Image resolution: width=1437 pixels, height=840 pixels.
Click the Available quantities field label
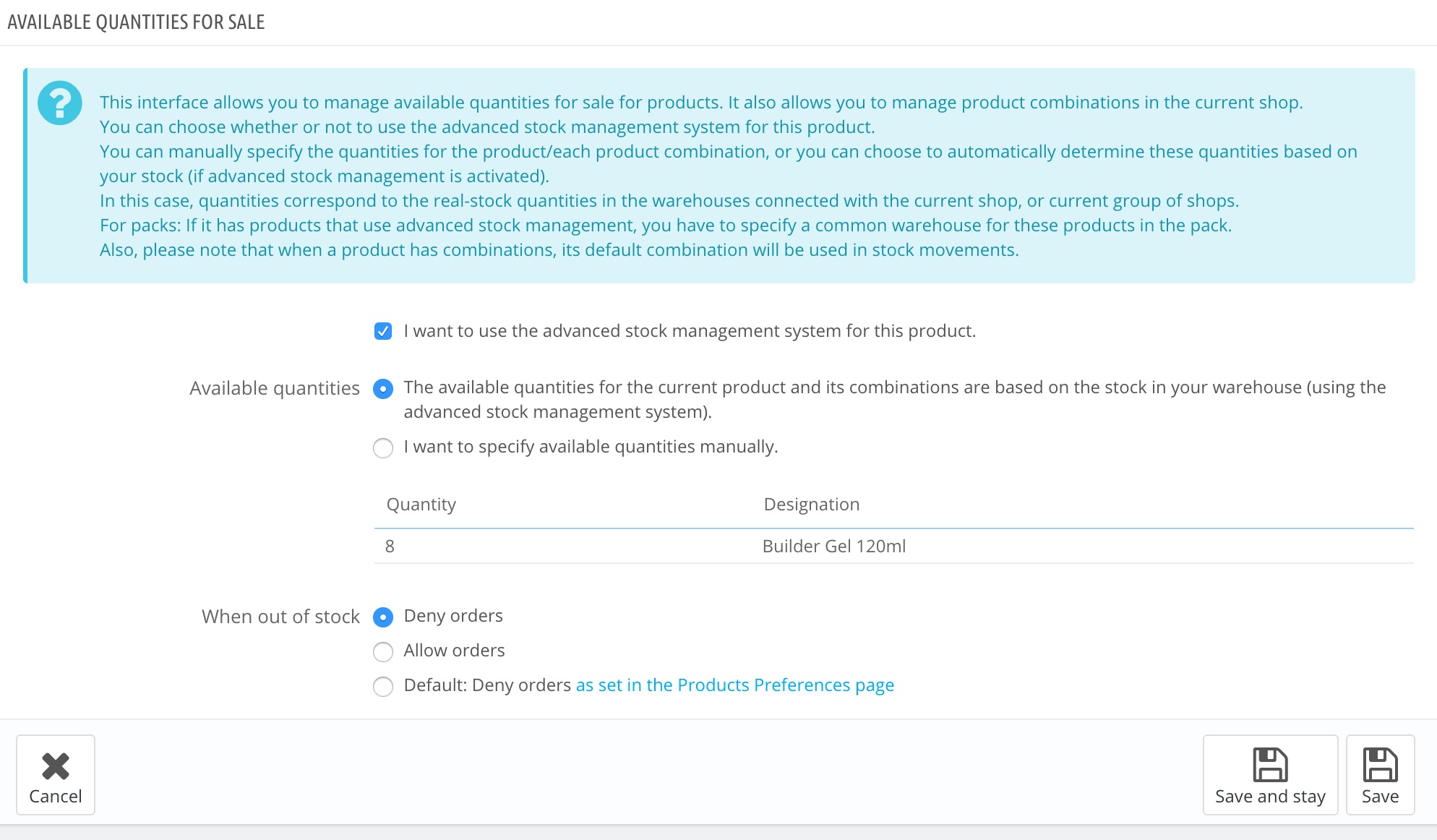coord(275,389)
